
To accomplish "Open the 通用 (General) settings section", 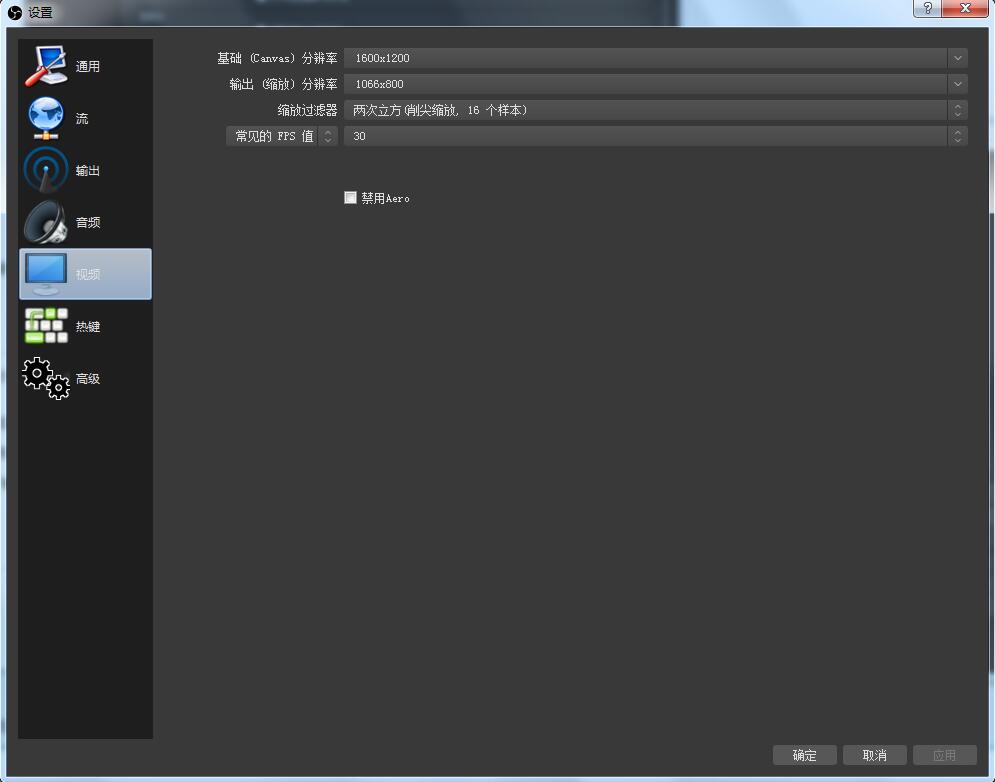I will click(85, 65).
